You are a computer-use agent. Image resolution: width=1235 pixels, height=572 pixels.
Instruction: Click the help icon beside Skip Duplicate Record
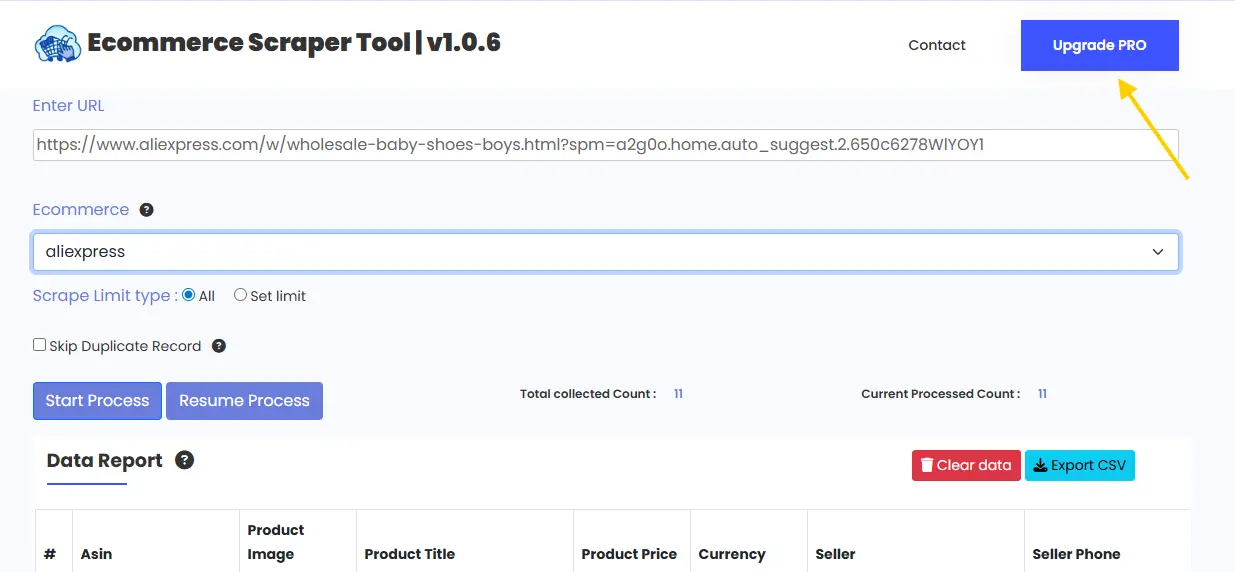(219, 346)
